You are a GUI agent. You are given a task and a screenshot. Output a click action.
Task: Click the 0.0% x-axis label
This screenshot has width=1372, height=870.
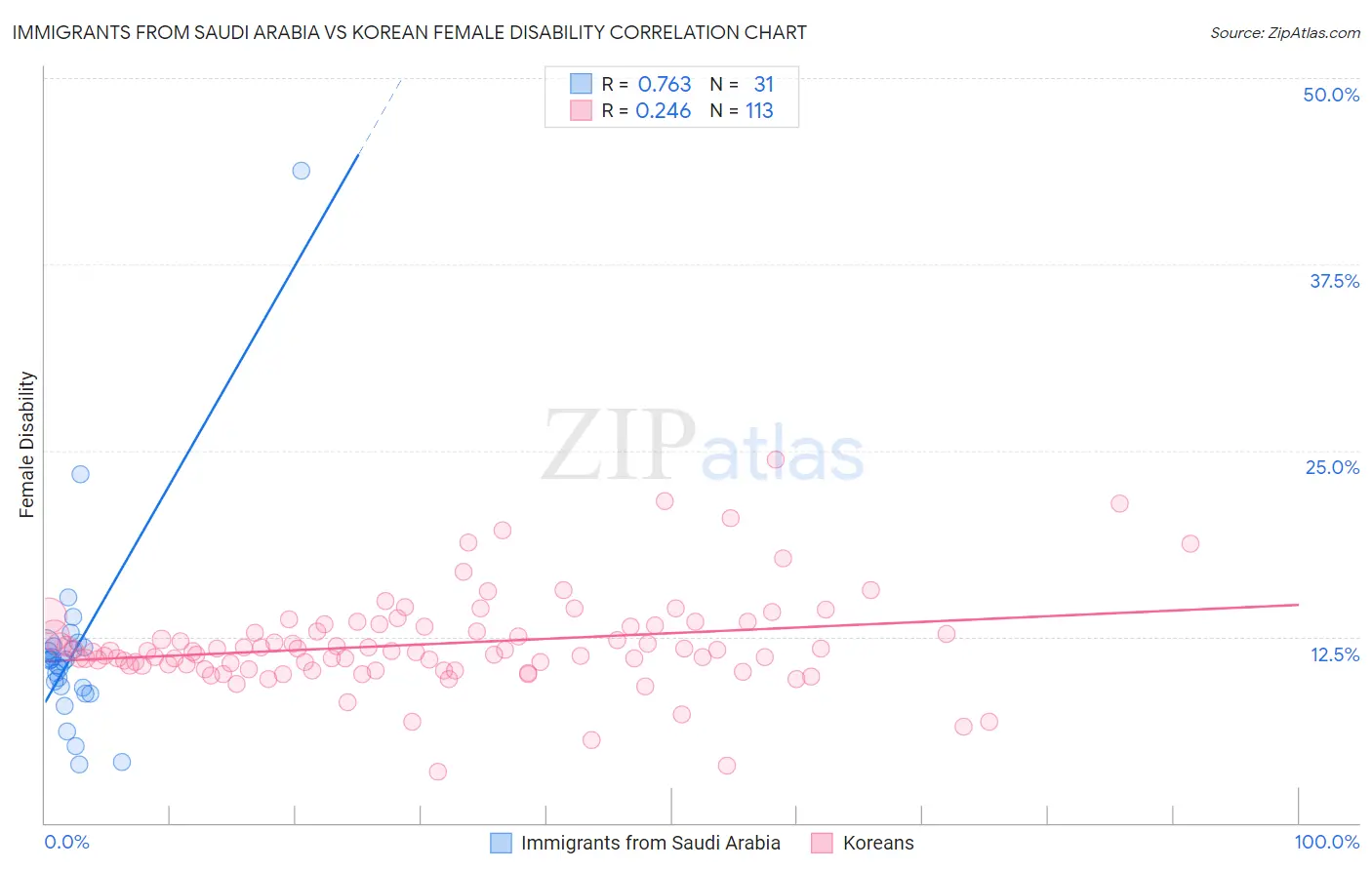(x=66, y=842)
